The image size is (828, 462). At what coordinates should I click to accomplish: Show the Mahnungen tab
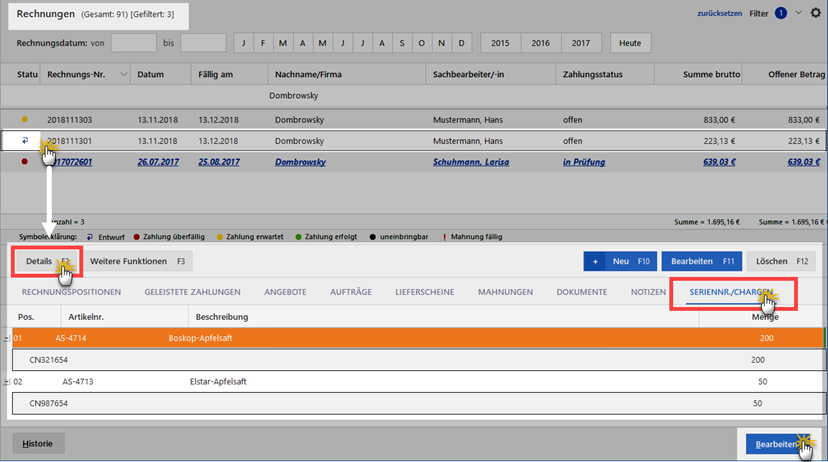(505, 292)
